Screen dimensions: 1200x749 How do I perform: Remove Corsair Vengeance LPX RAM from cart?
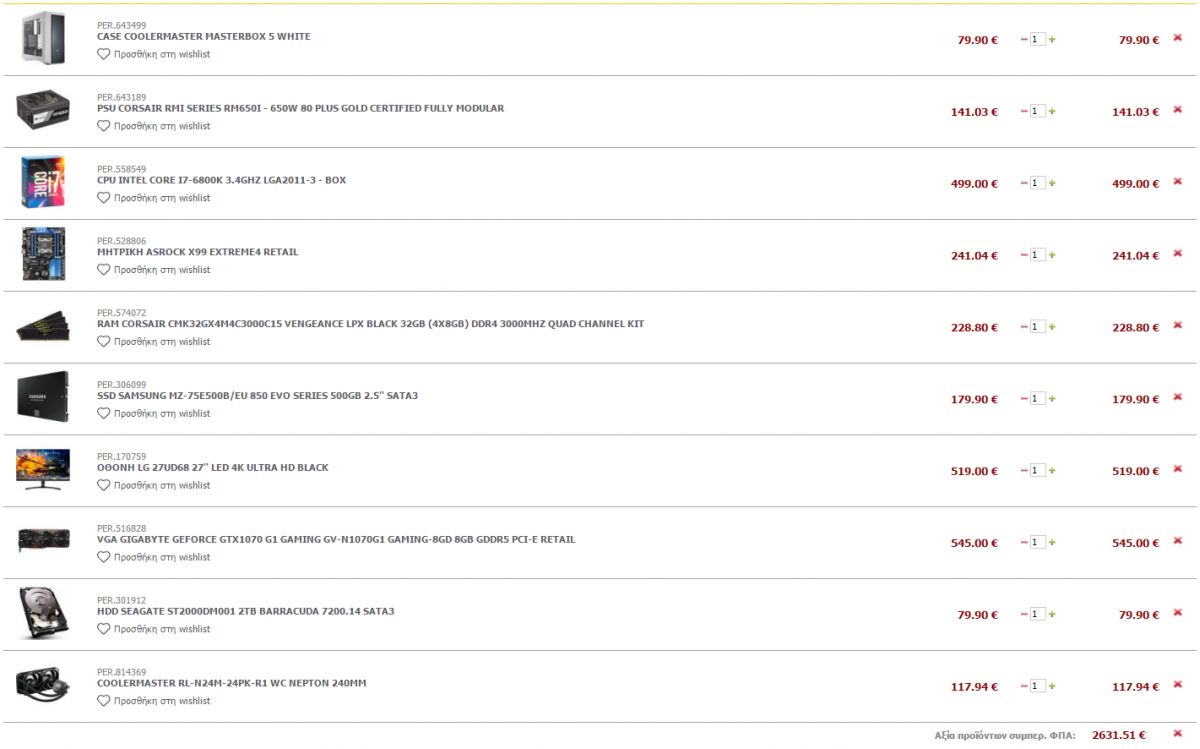[x=1177, y=325]
